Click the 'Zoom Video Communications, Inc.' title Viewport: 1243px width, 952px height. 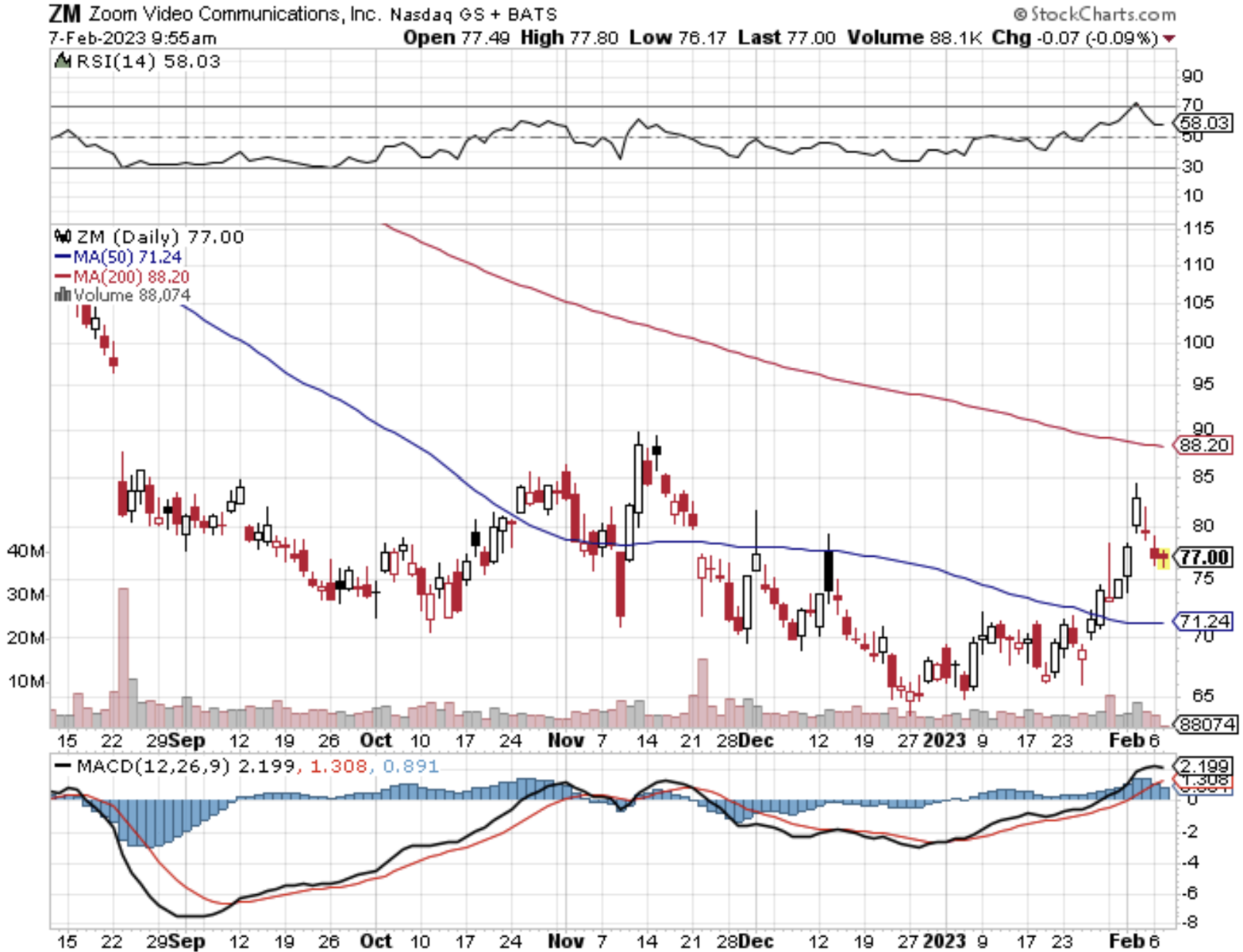click(x=235, y=14)
